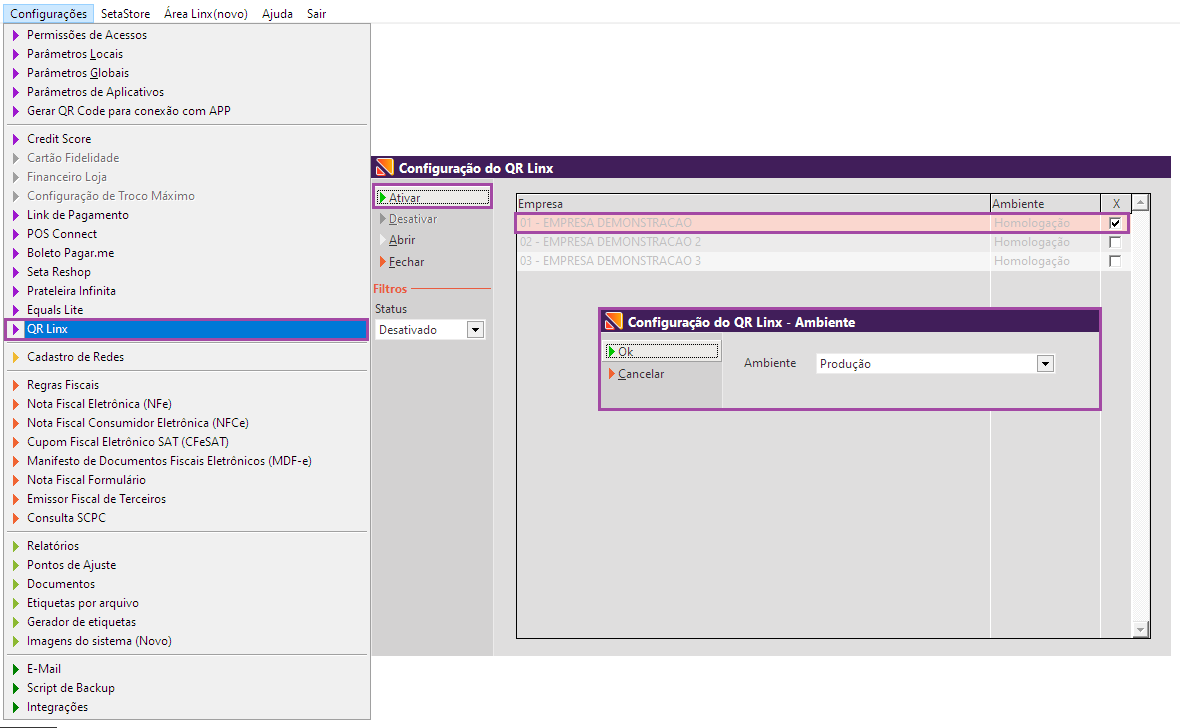The width and height of the screenshot is (1180, 728).
Task: Open the Configurações menu
Action: tap(48, 14)
